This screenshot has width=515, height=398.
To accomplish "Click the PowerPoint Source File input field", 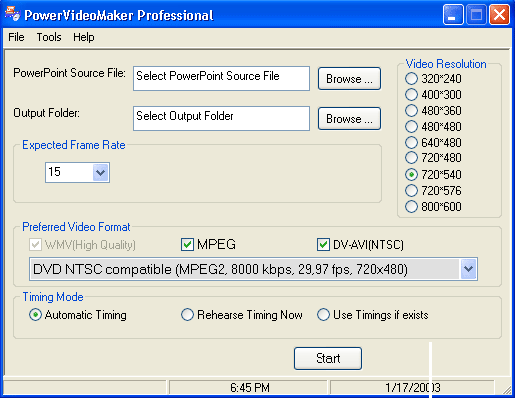I will (221, 78).
